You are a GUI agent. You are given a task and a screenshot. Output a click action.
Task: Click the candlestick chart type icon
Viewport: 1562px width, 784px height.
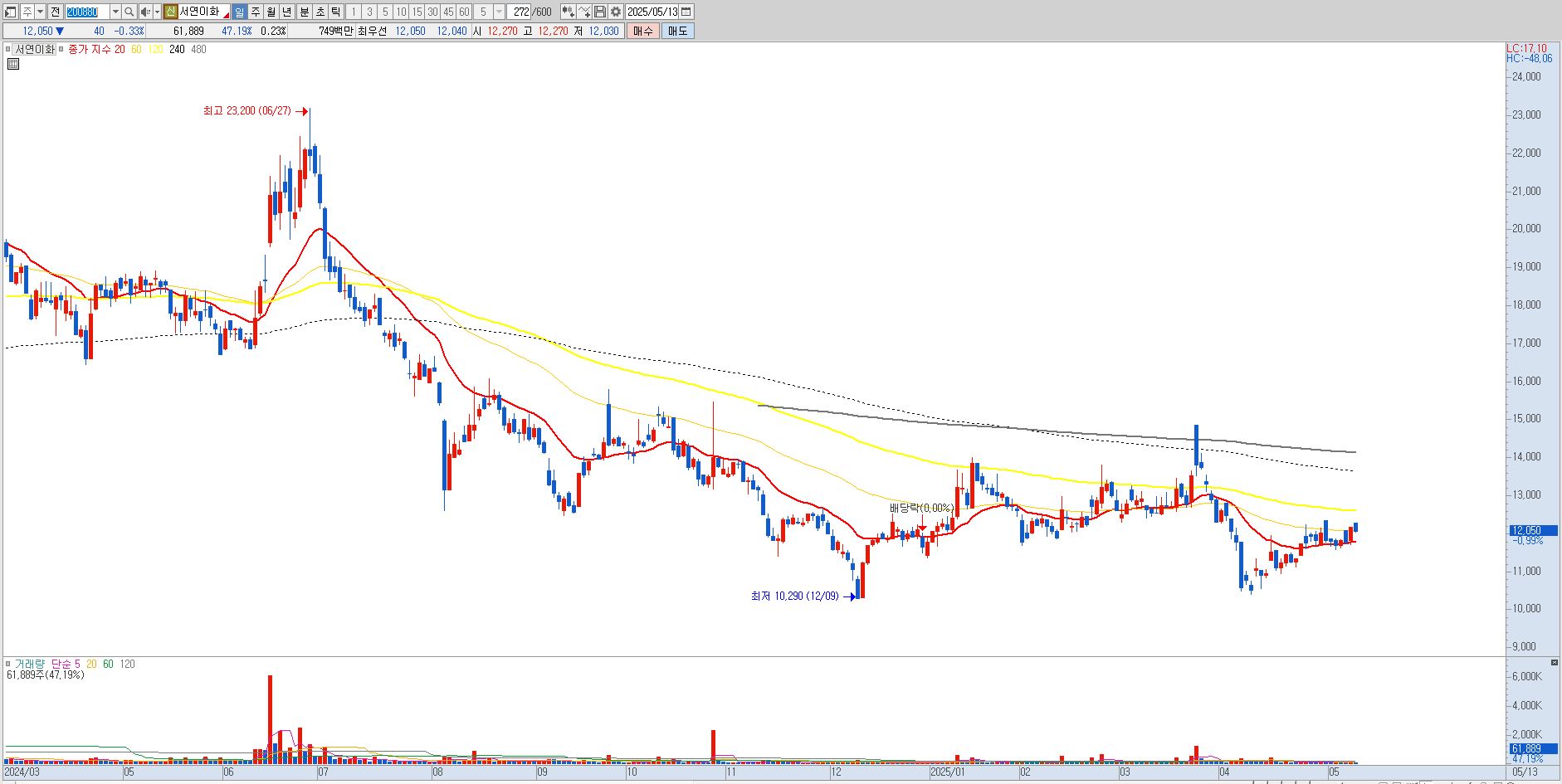[568, 12]
